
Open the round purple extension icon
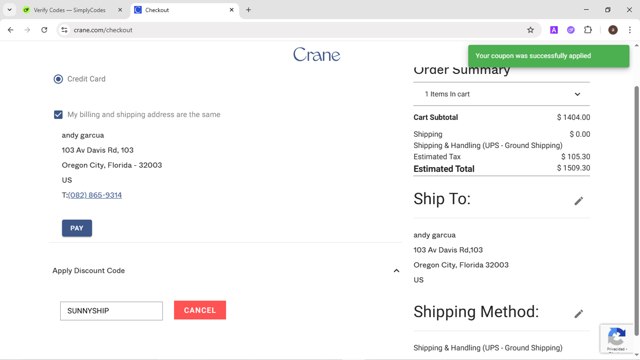(571, 30)
